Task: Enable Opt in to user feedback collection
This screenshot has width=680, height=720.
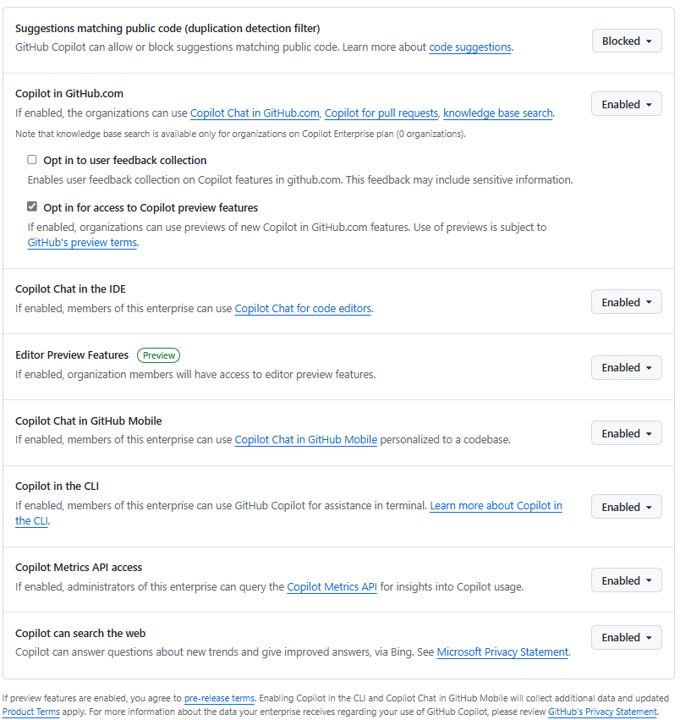Action: [x=32, y=160]
